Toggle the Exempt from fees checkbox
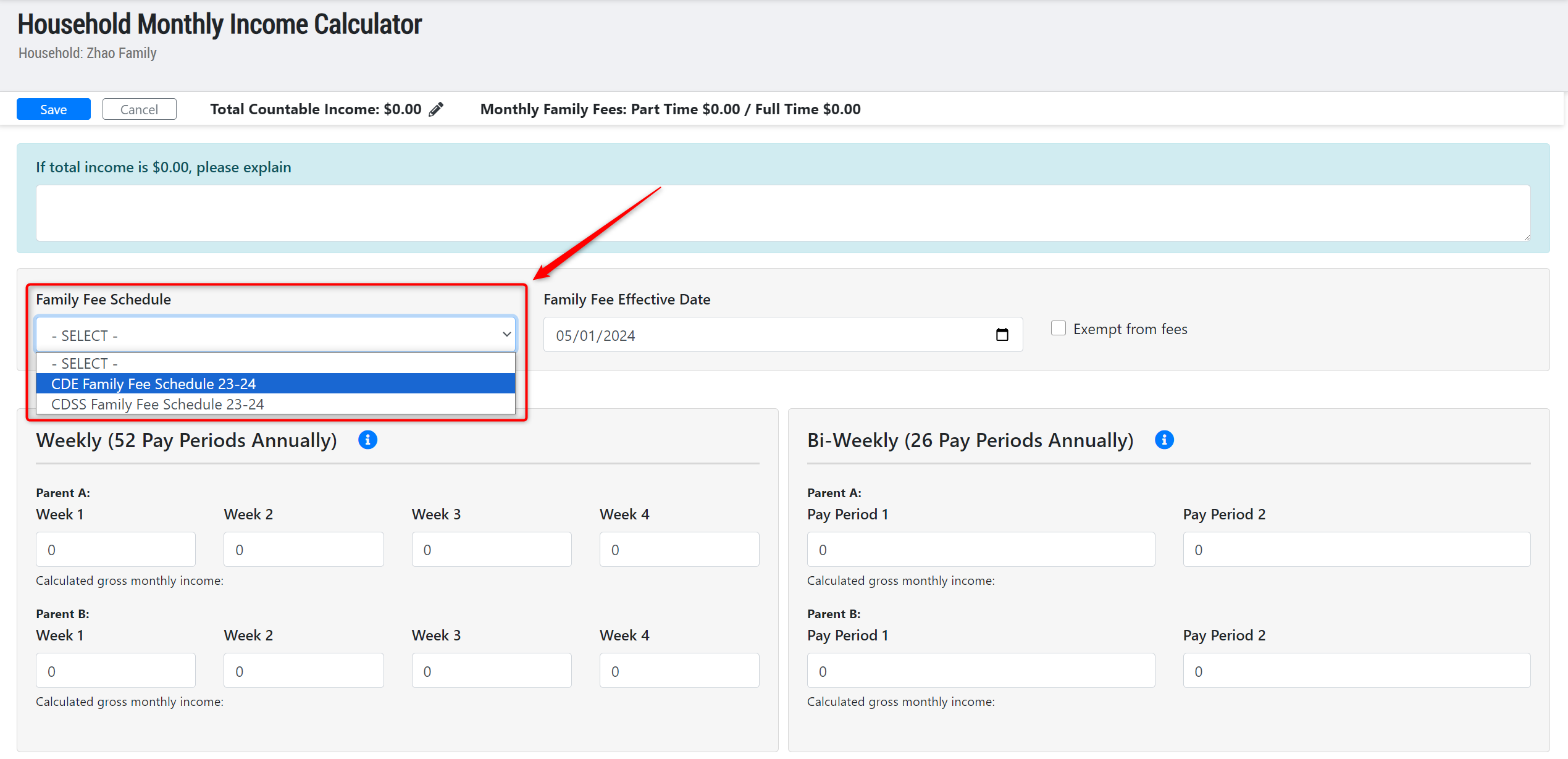The image size is (1568, 759). [1059, 328]
